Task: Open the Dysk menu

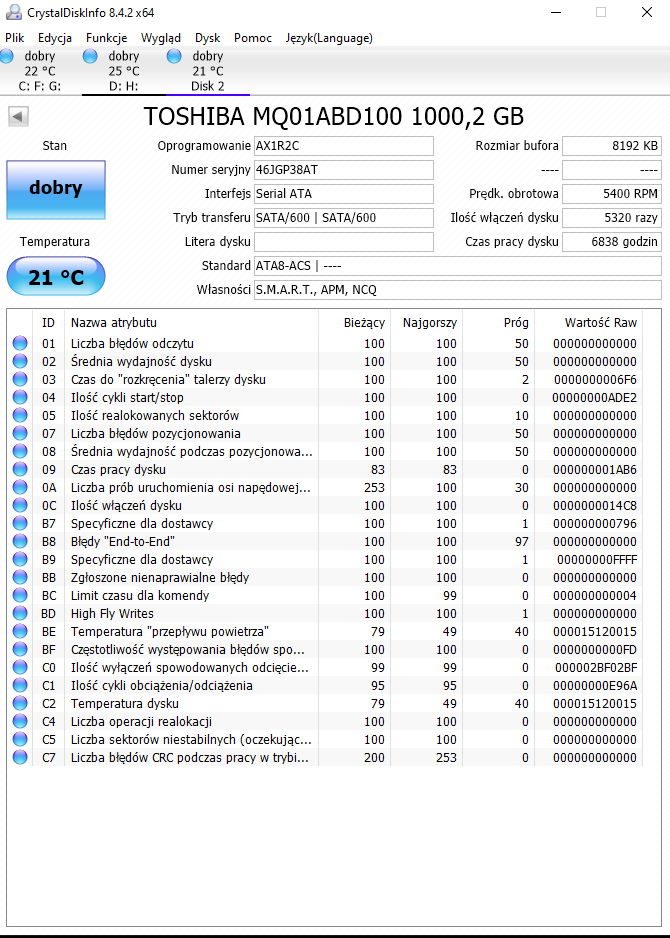Action: click(208, 38)
